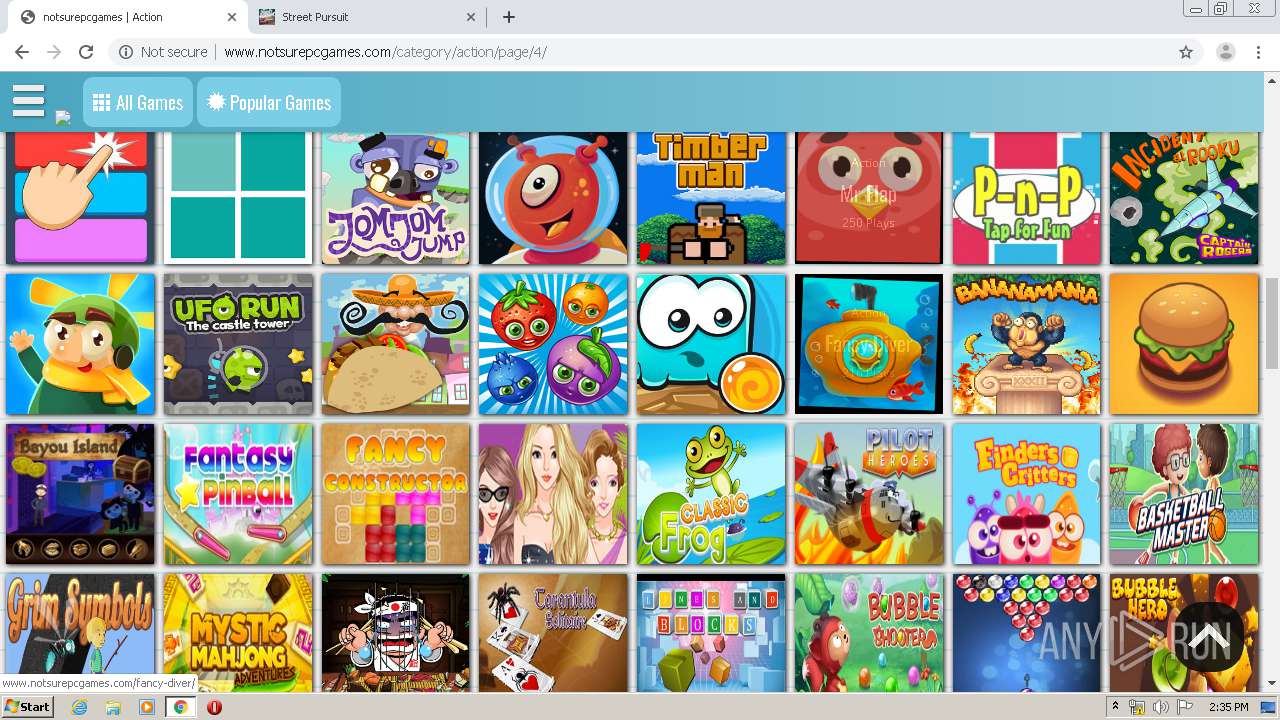The width and height of the screenshot is (1280, 720).
Task: Click the Chrome taskbar icon
Action: coord(180,707)
